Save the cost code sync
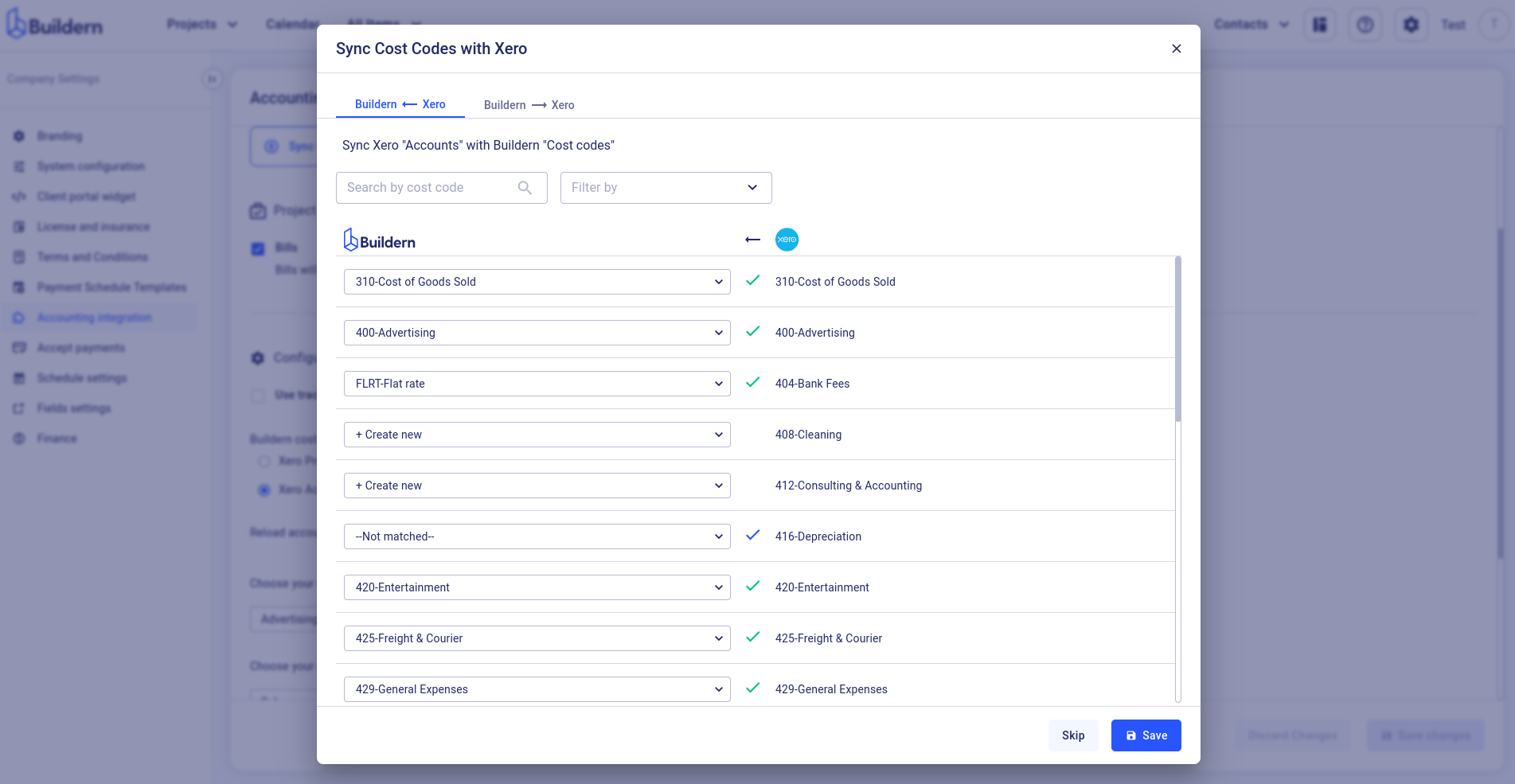This screenshot has width=1515, height=784. [1146, 735]
